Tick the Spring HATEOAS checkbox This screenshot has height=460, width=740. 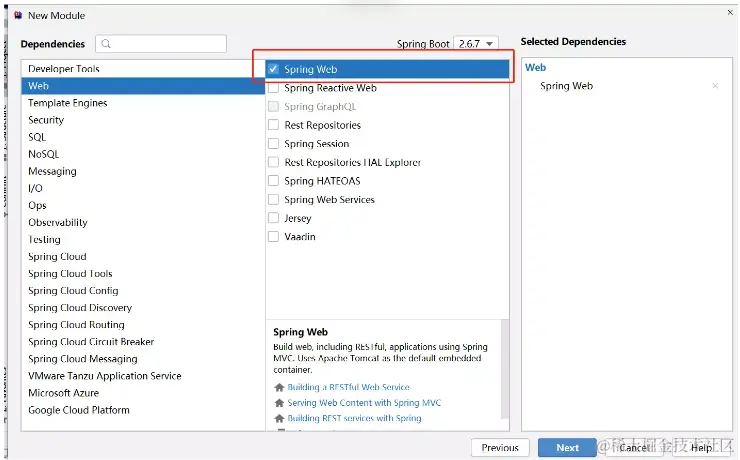coord(273,181)
